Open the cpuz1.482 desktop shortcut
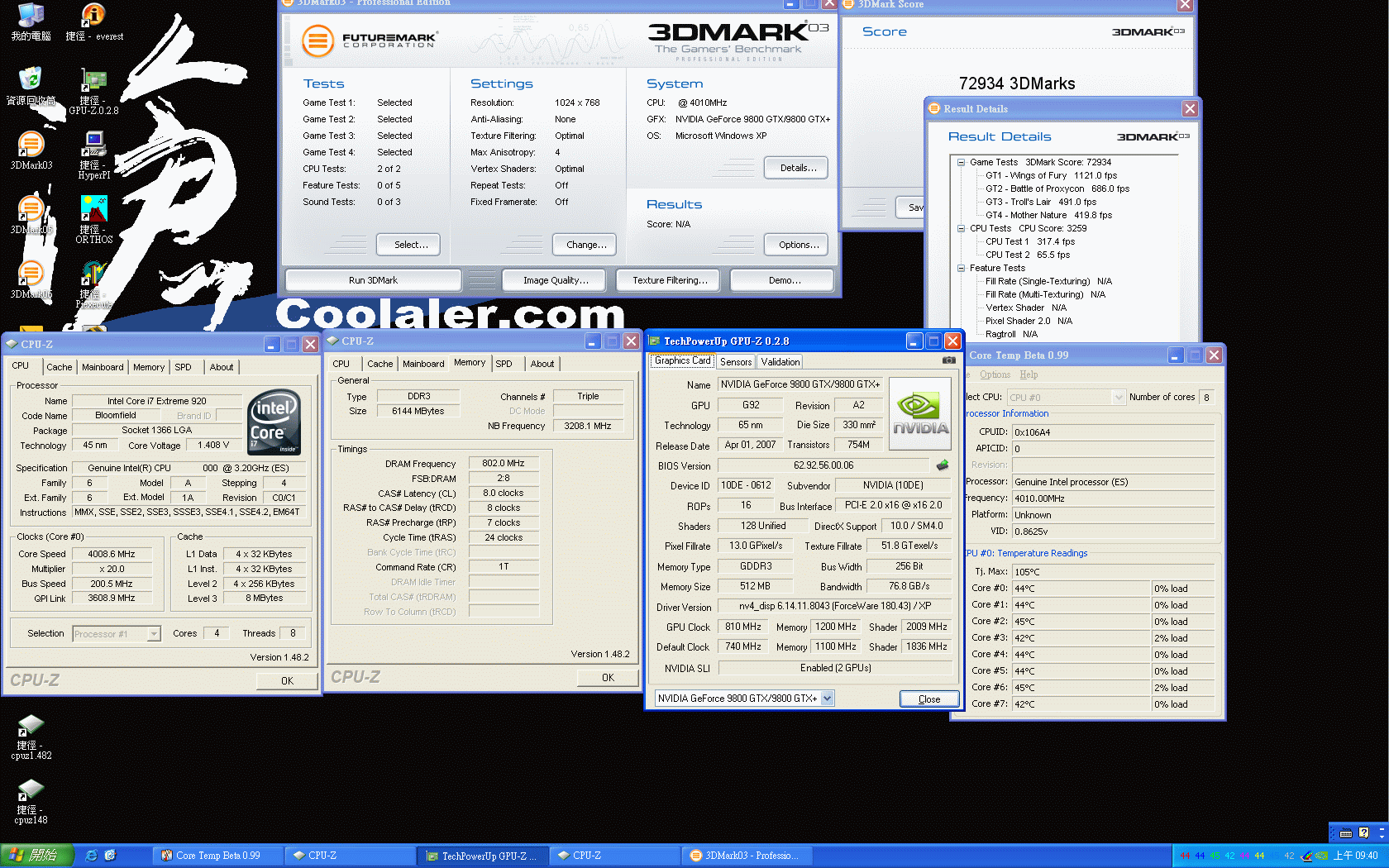Viewport: 1389px width, 868px height. pyautogui.click(x=31, y=737)
